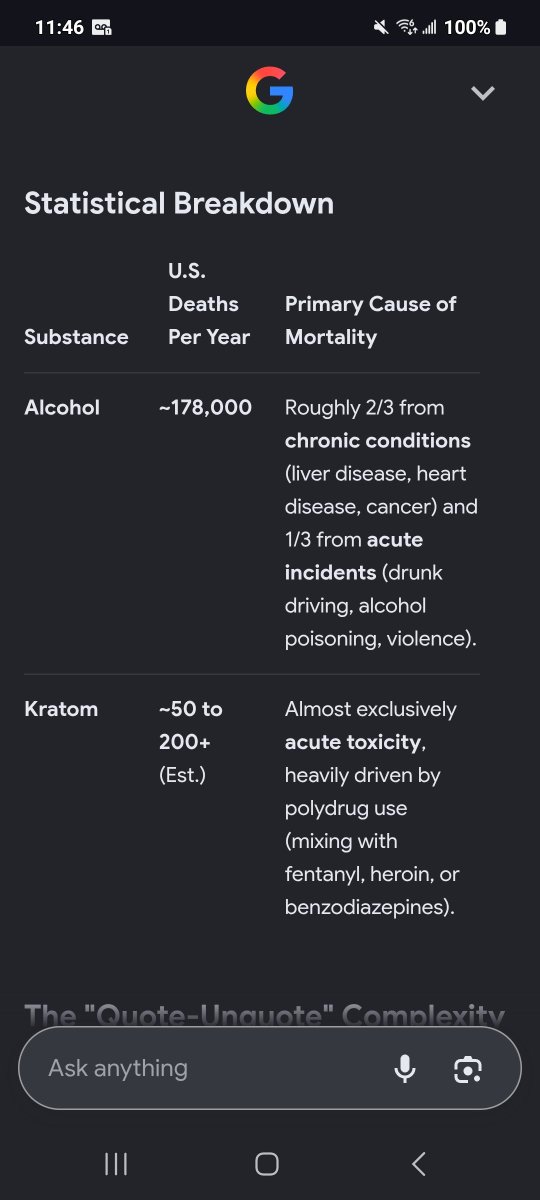
Task: Tap the Google G logo
Action: [x=269, y=92]
